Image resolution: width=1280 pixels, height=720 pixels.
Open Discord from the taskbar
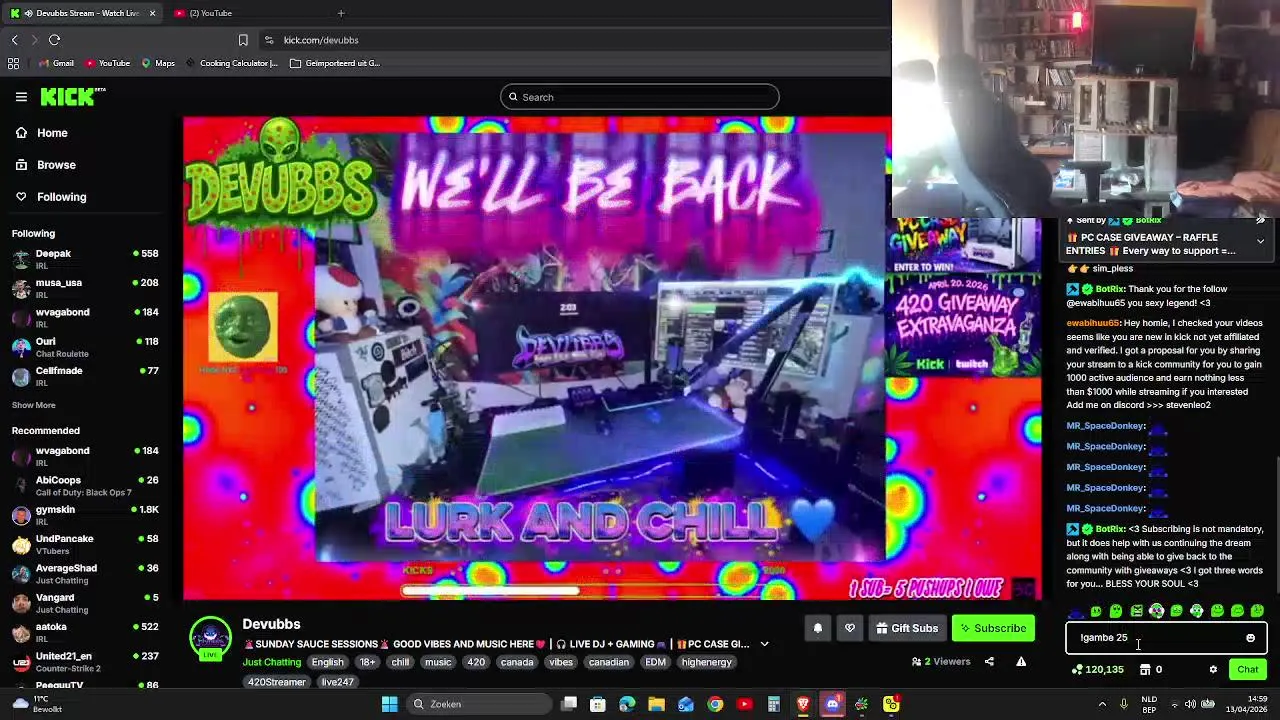pos(832,704)
